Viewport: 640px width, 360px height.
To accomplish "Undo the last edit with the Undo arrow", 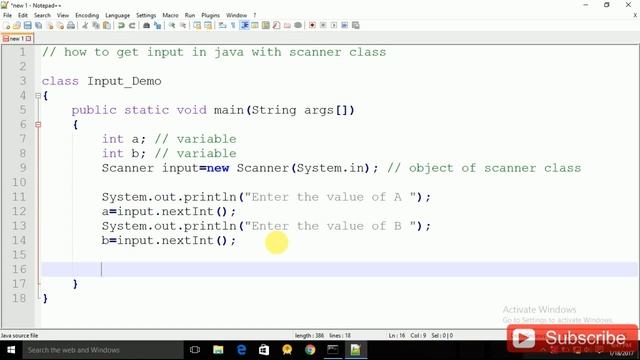I will point(121,25).
